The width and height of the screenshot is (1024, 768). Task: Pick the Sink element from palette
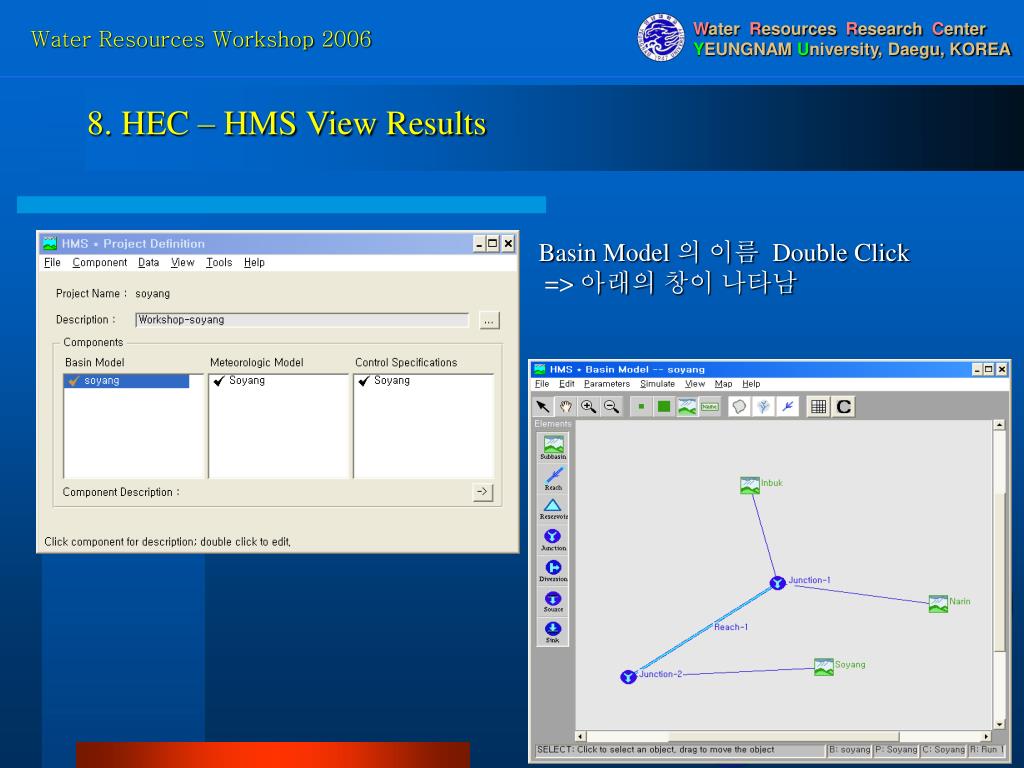point(553,632)
